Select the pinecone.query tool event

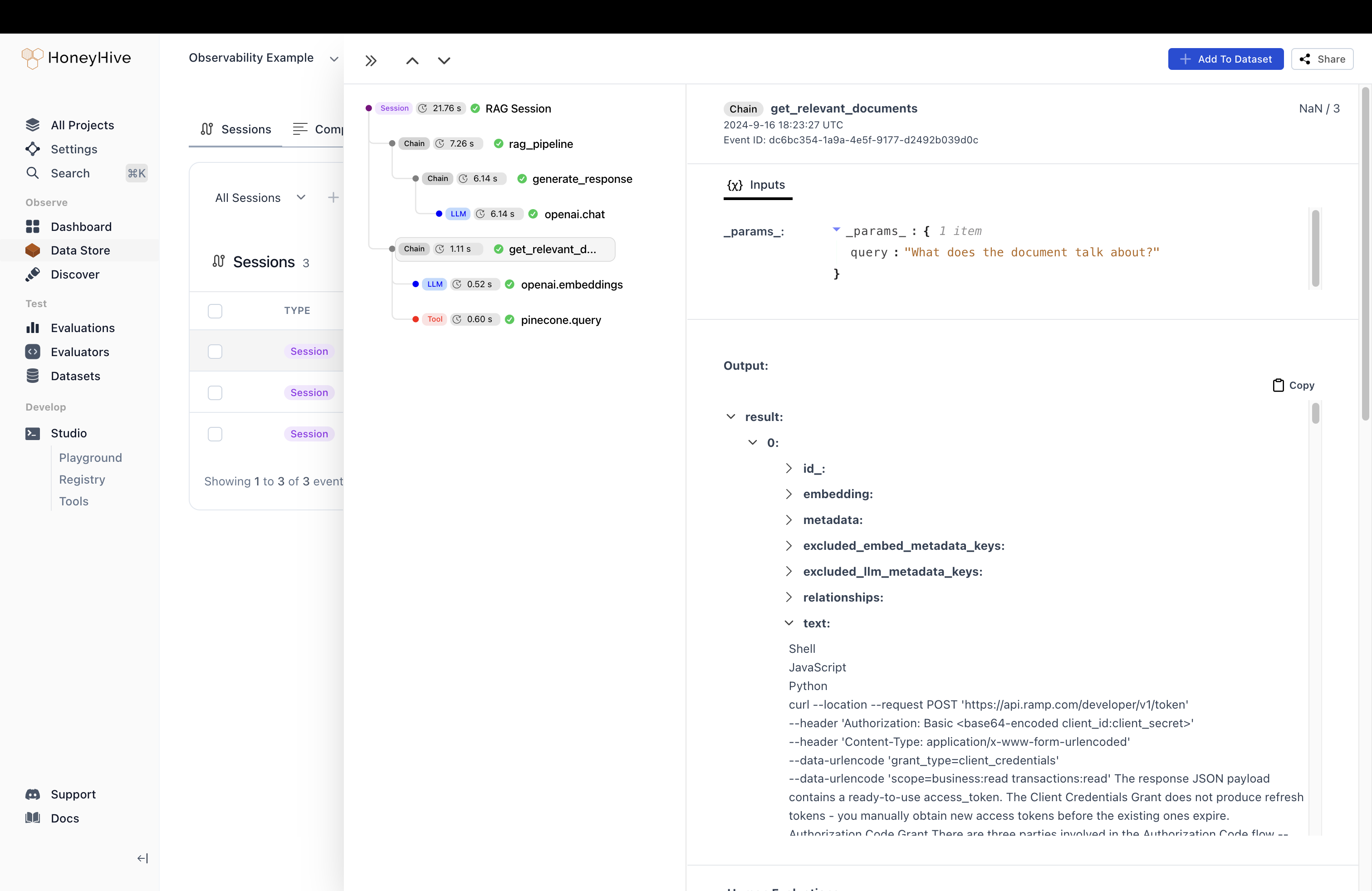click(x=560, y=320)
